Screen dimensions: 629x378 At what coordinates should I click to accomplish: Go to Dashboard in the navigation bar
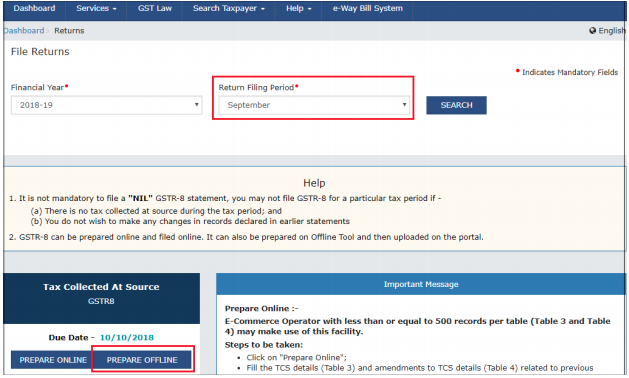[34, 8]
